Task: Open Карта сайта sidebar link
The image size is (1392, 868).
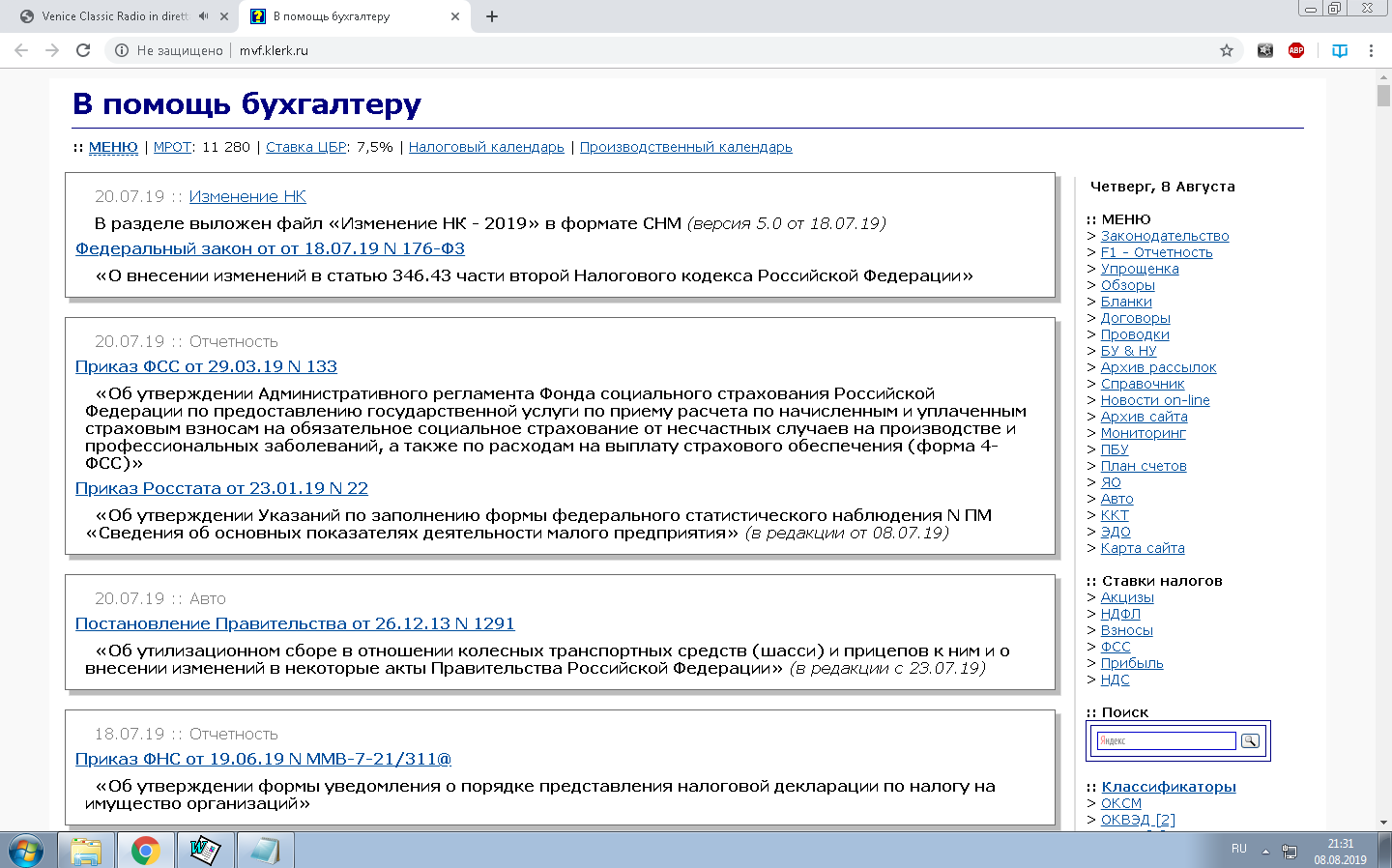Action: click(x=1143, y=548)
